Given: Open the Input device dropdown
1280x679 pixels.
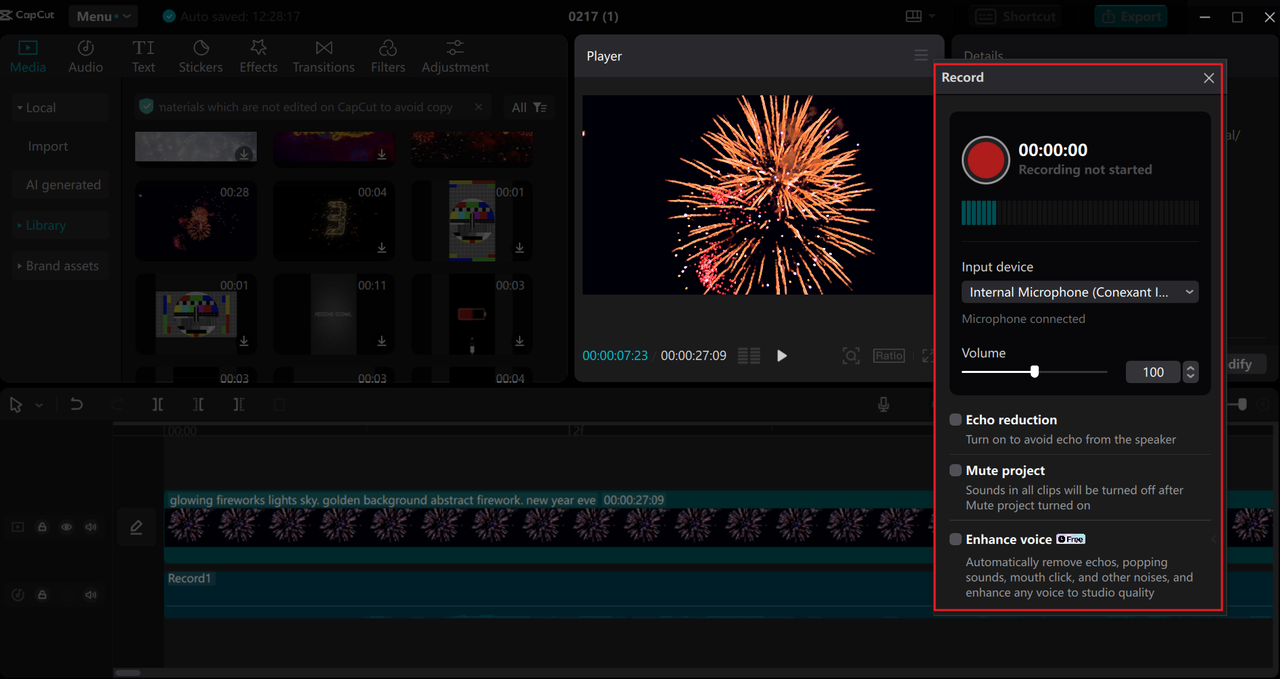Looking at the screenshot, I should coord(1080,292).
